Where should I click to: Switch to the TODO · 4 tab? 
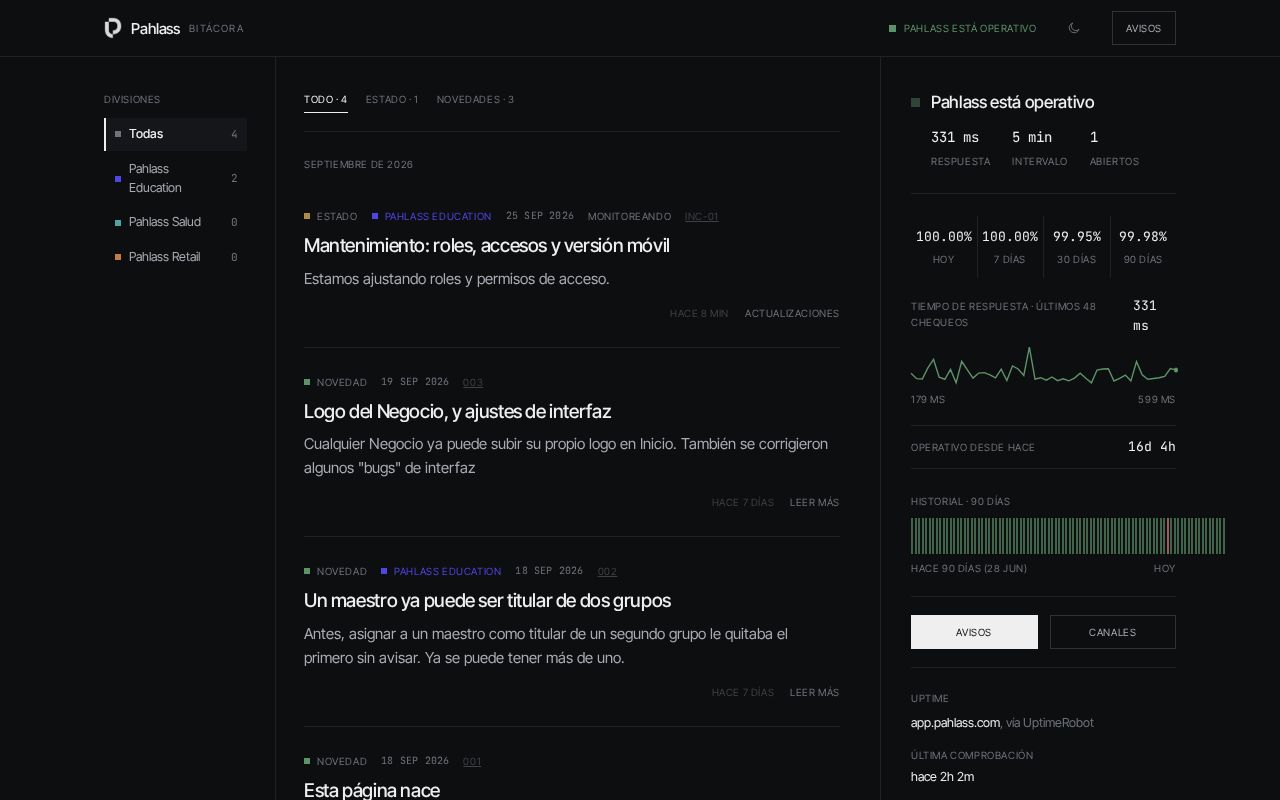click(x=326, y=100)
